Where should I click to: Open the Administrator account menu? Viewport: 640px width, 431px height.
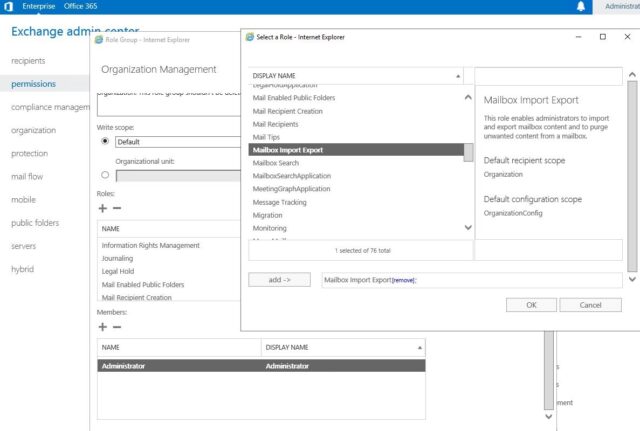click(x=621, y=6)
